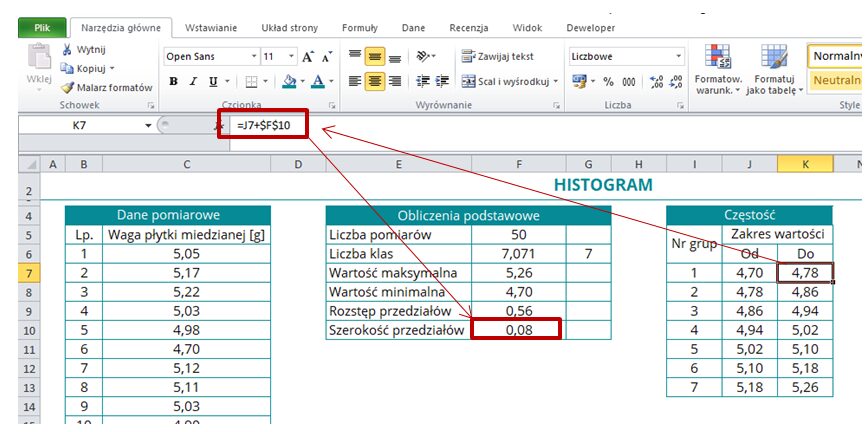
Task: Select row 7 header
Action: [29, 272]
